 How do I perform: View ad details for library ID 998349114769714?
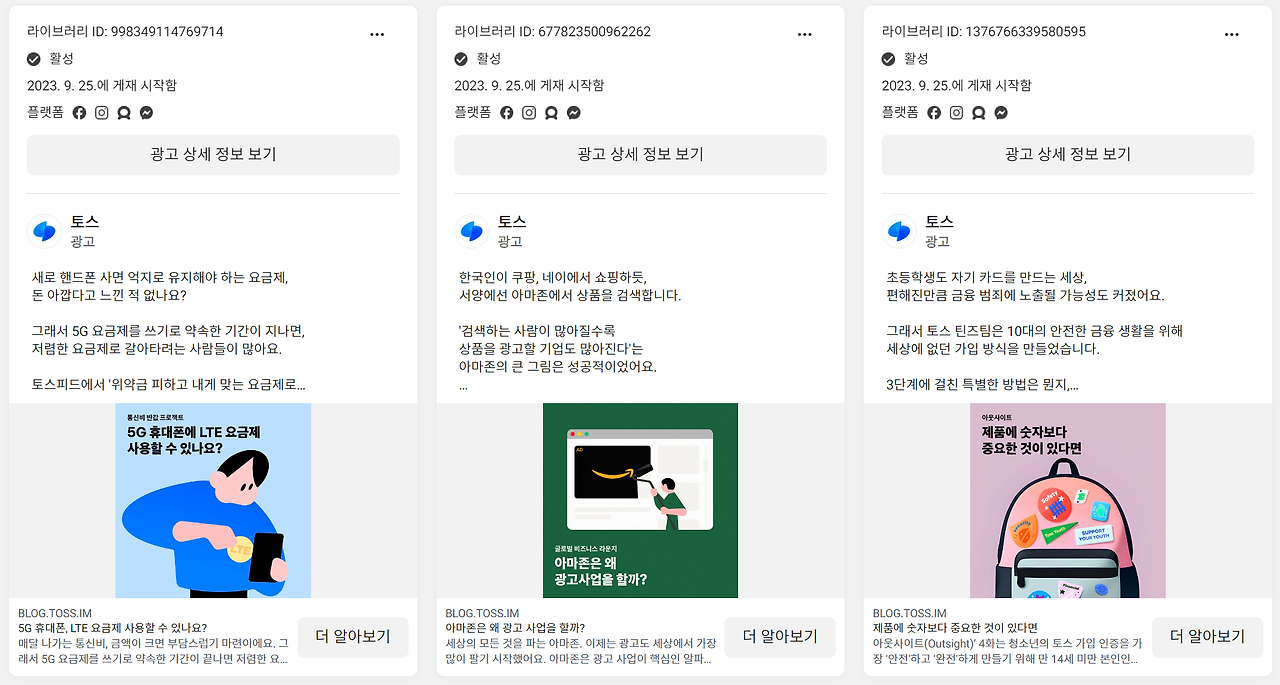[x=213, y=155]
